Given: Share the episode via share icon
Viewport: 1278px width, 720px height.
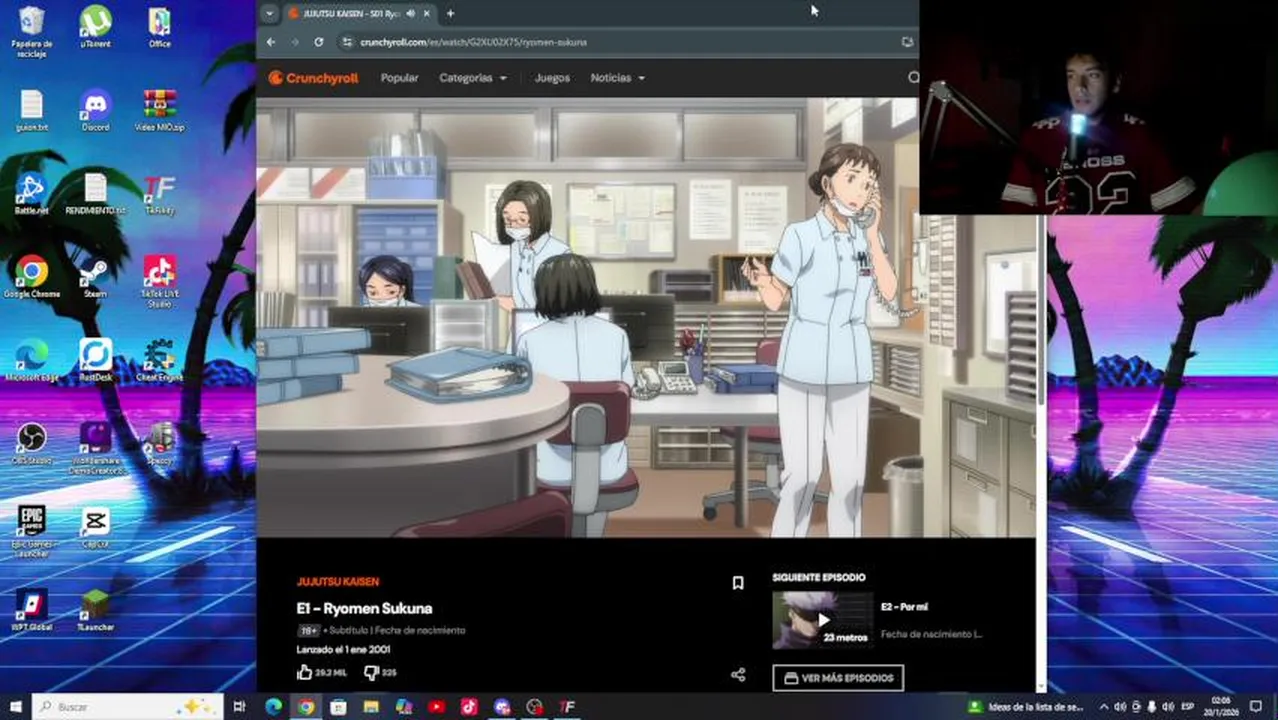Looking at the screenshot, I should click(738, 675).
